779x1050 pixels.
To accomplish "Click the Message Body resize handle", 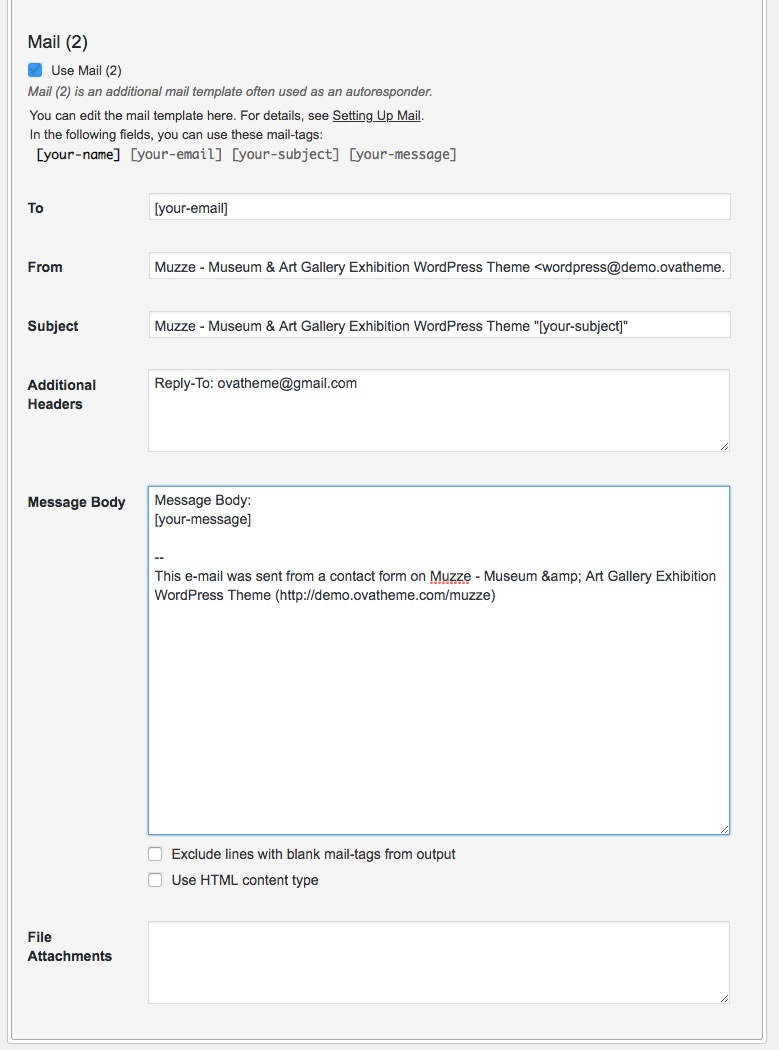I will tap(724, 828).
